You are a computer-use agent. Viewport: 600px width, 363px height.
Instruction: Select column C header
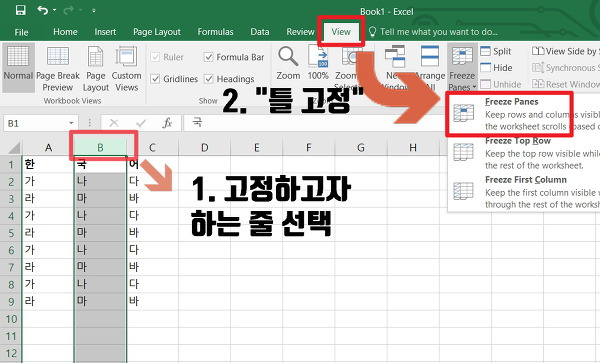(x=152, y=147)
